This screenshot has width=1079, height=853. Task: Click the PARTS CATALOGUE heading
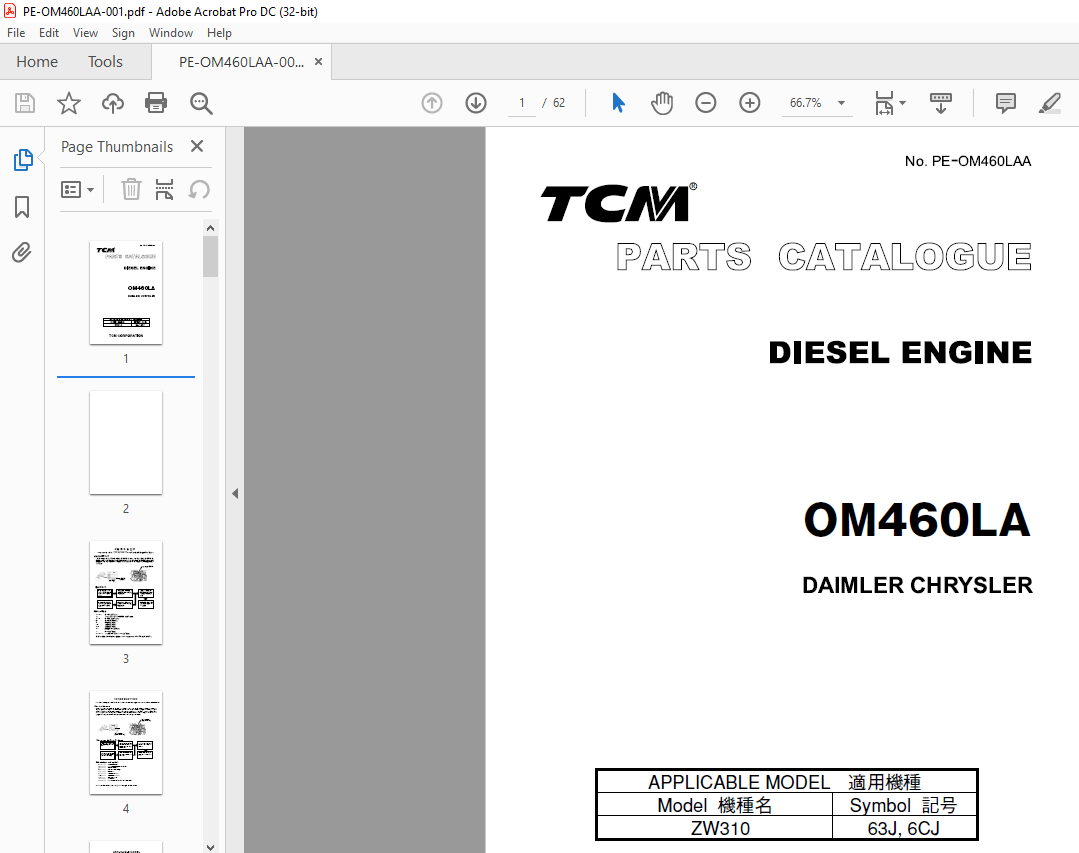[x=824, y=257]
